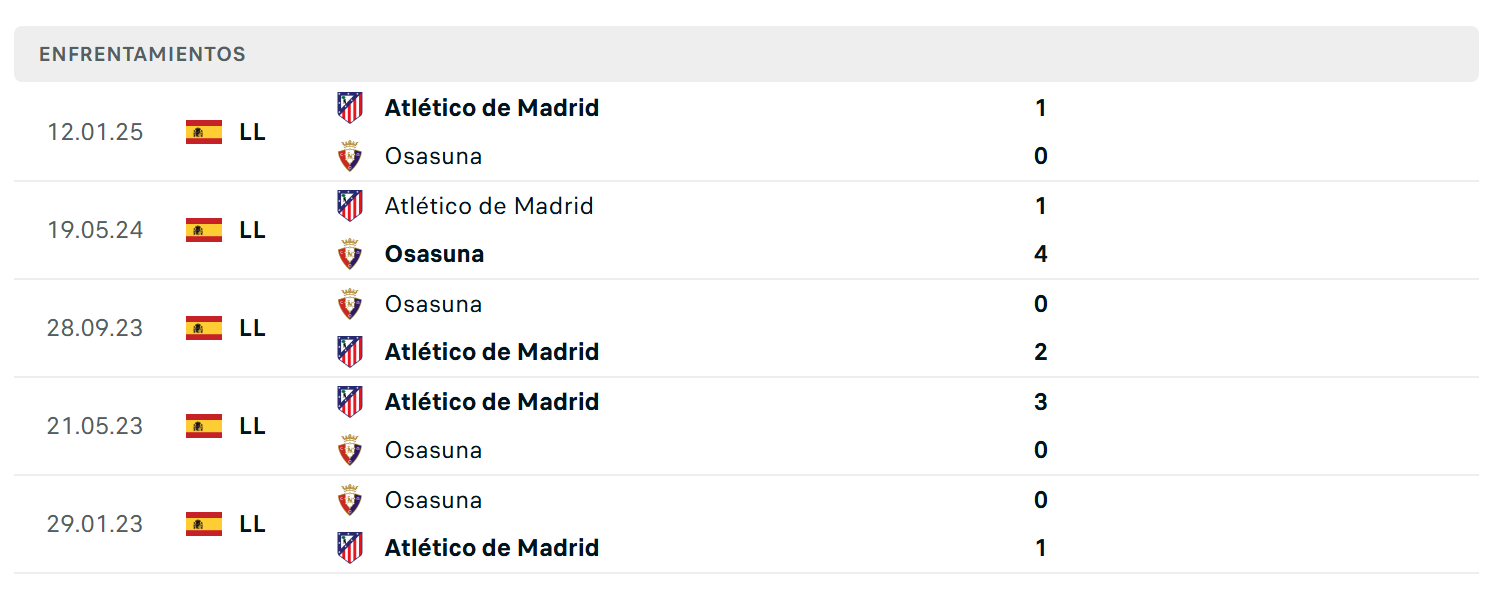Open Atlético de Madrid team in 12.01.25 match
Screen dimensions: 1496x591
pos(492,107)
